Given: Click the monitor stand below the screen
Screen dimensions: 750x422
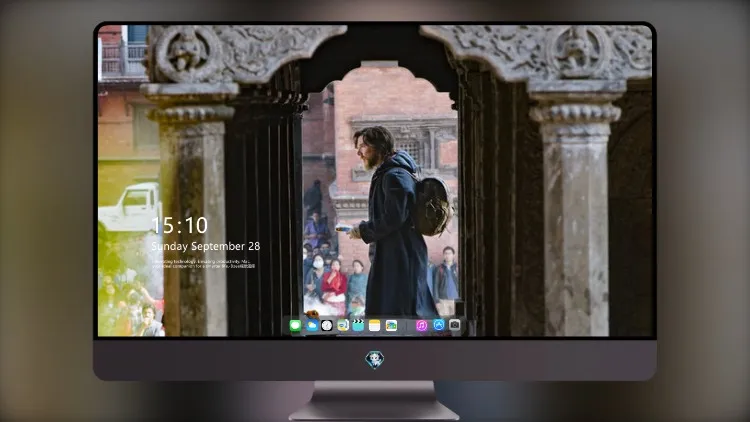Looking at the screenshot, I should click(374, 400).
